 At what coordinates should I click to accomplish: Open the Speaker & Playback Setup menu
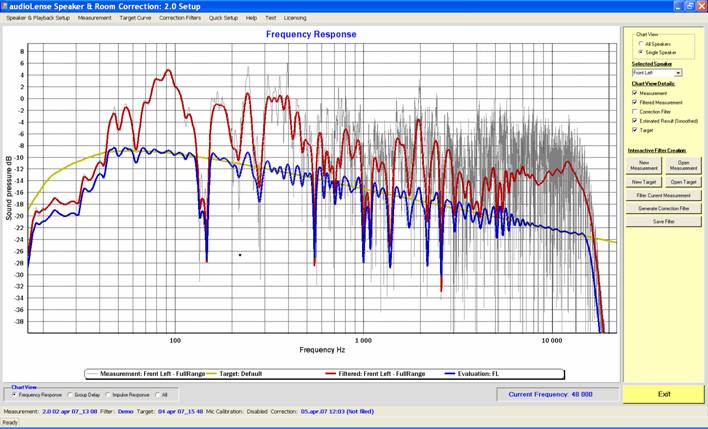tap(35, 18)
